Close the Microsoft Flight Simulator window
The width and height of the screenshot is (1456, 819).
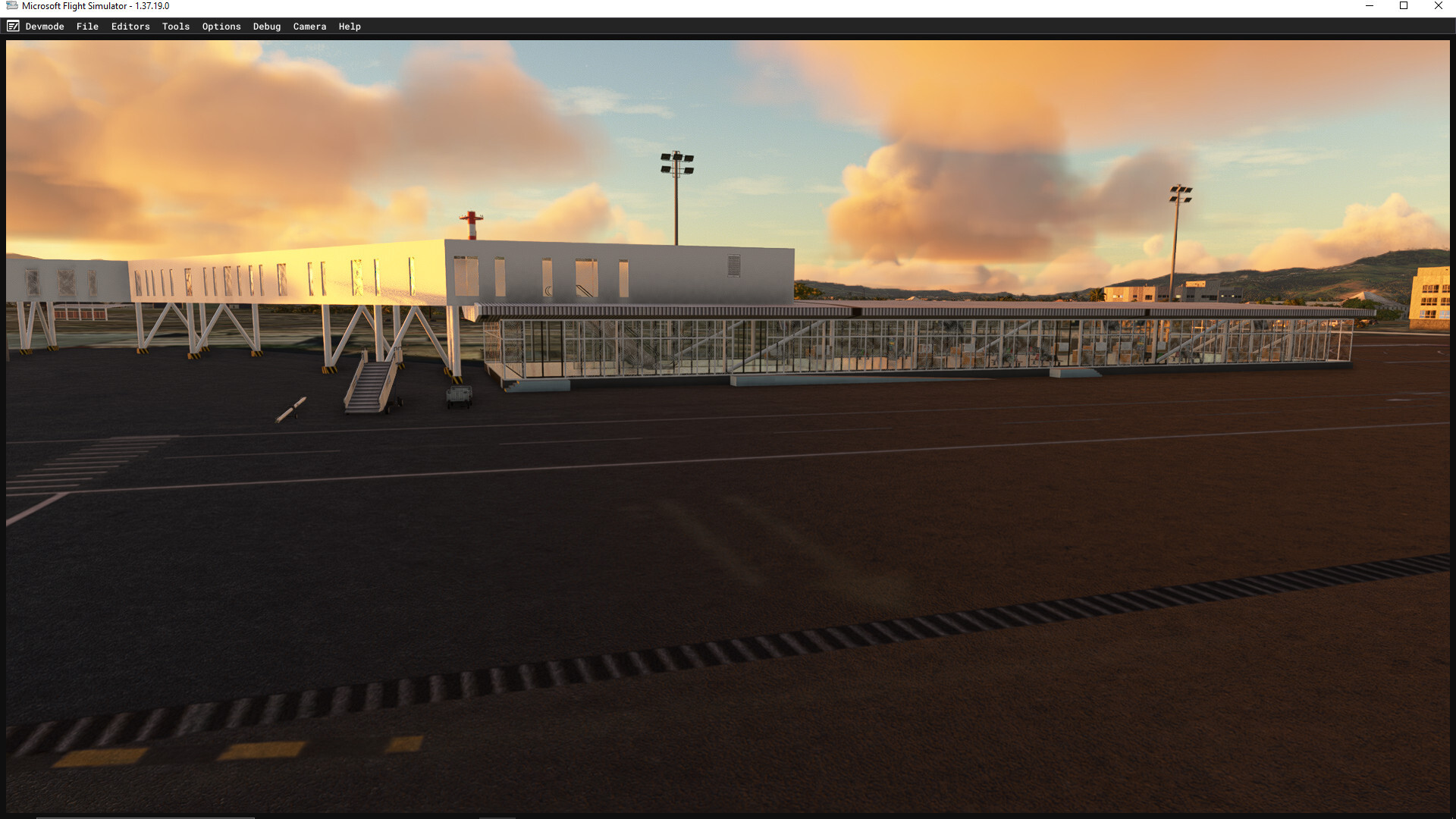[x=1439, y=5]
